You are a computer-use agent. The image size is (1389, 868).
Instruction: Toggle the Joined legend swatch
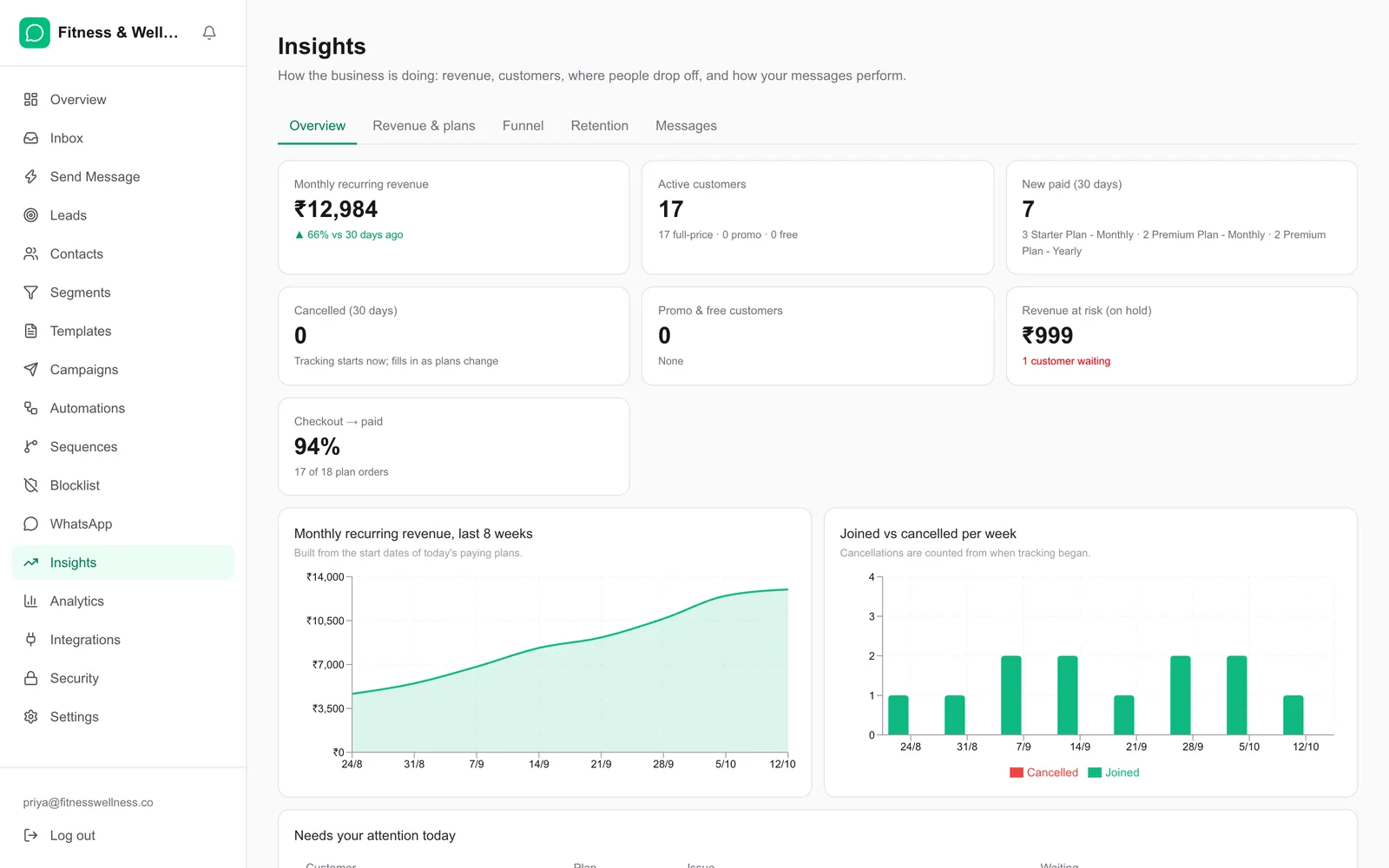pos(1095,773)
